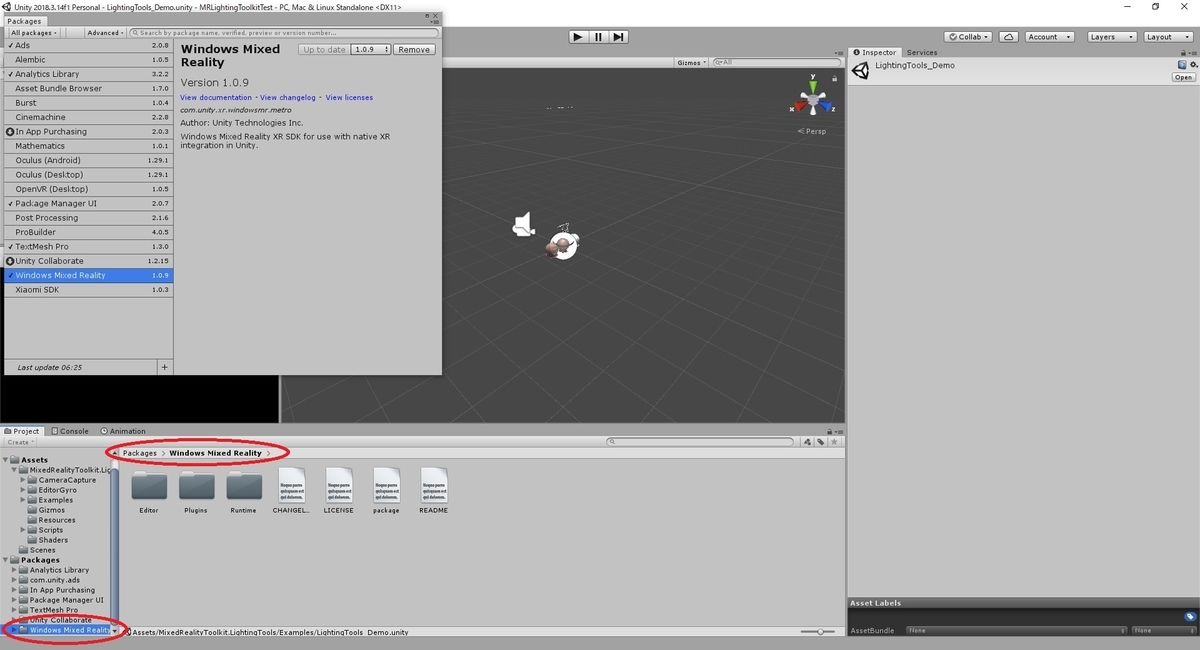Open the View documentation link
Image resolution: width=1200 pixels, height=650 pixels.
tap(216, 97)
